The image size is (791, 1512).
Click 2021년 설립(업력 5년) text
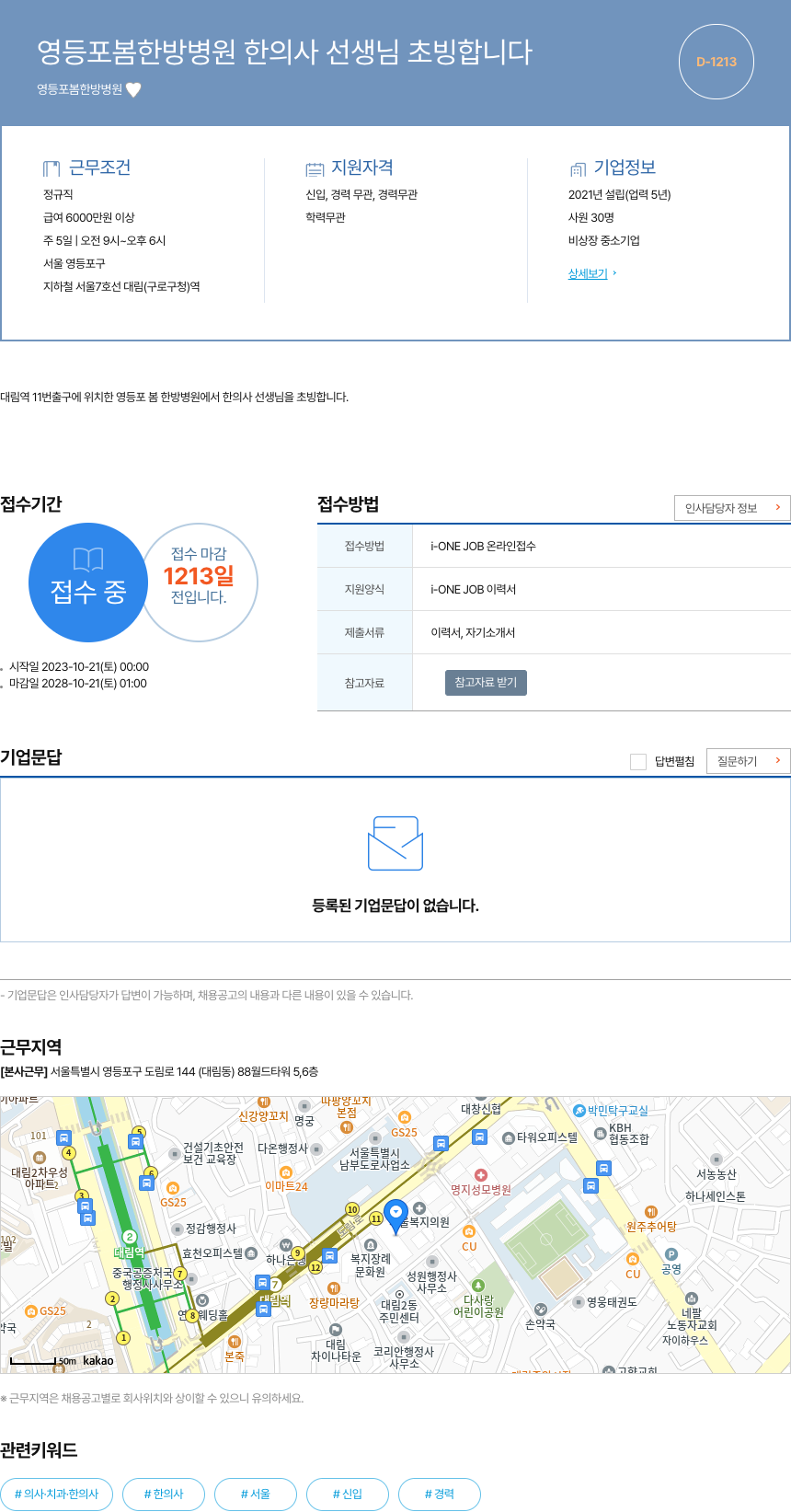point(620,194)
